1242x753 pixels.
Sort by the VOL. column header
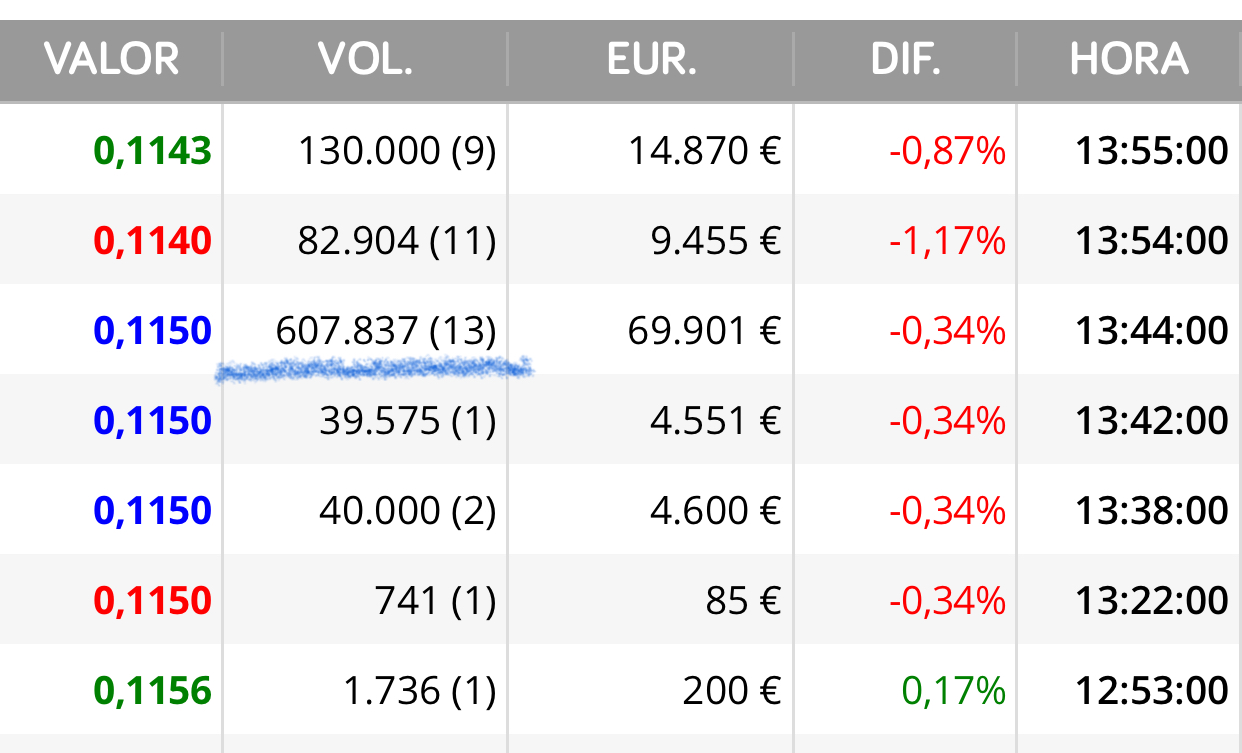365,60
